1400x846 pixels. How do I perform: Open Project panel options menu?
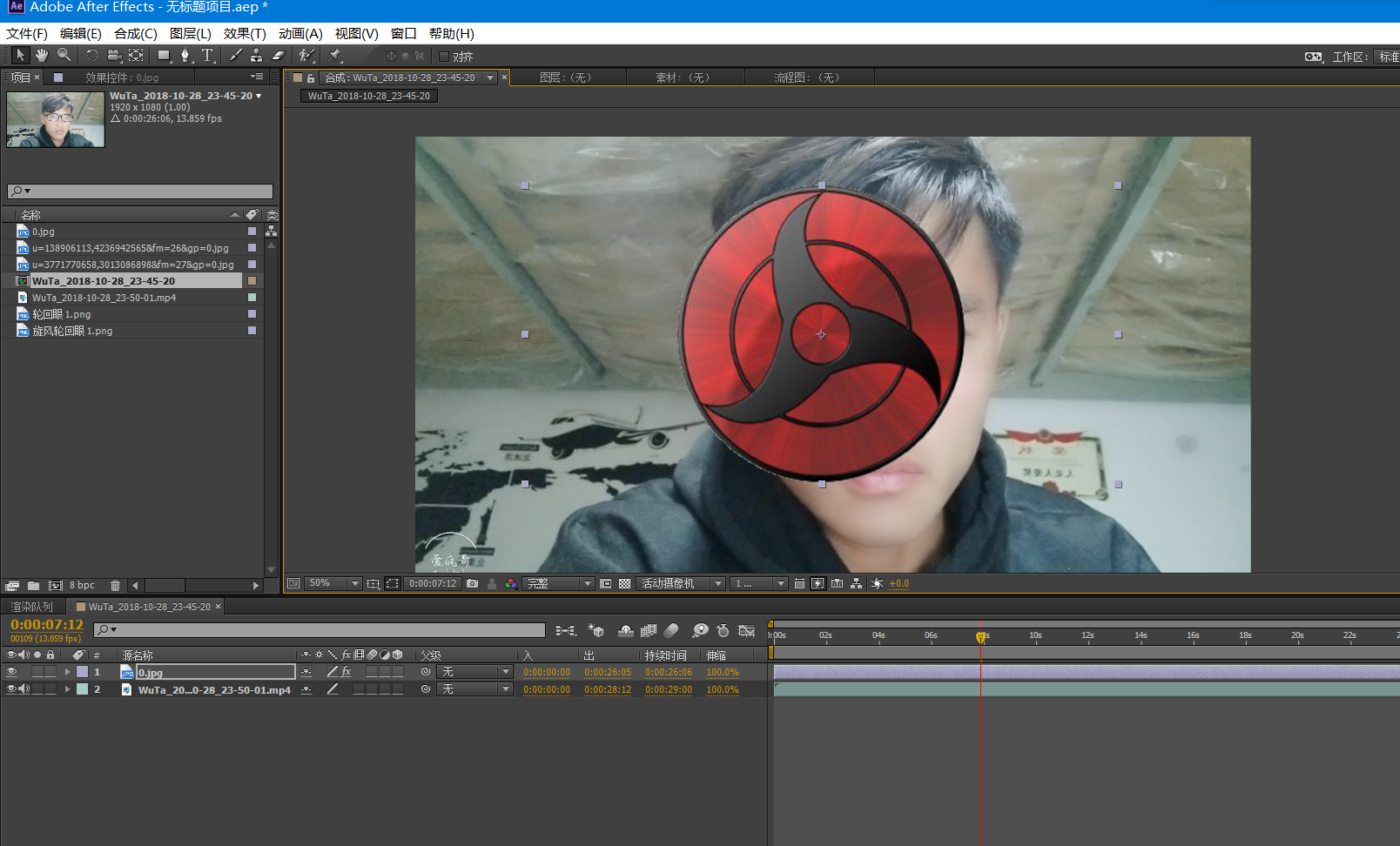click(x=257, y=77)
